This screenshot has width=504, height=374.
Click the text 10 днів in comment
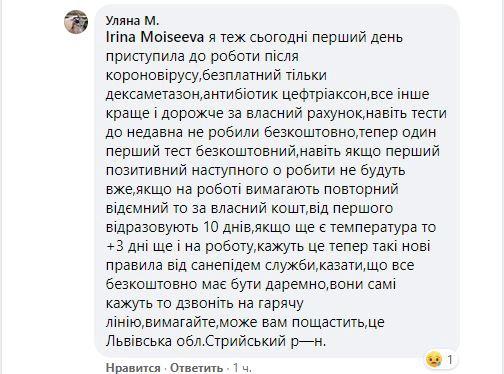pos(226,228)
